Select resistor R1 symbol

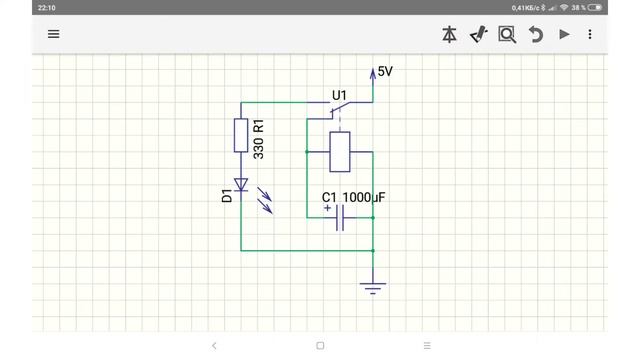[241, 136]
